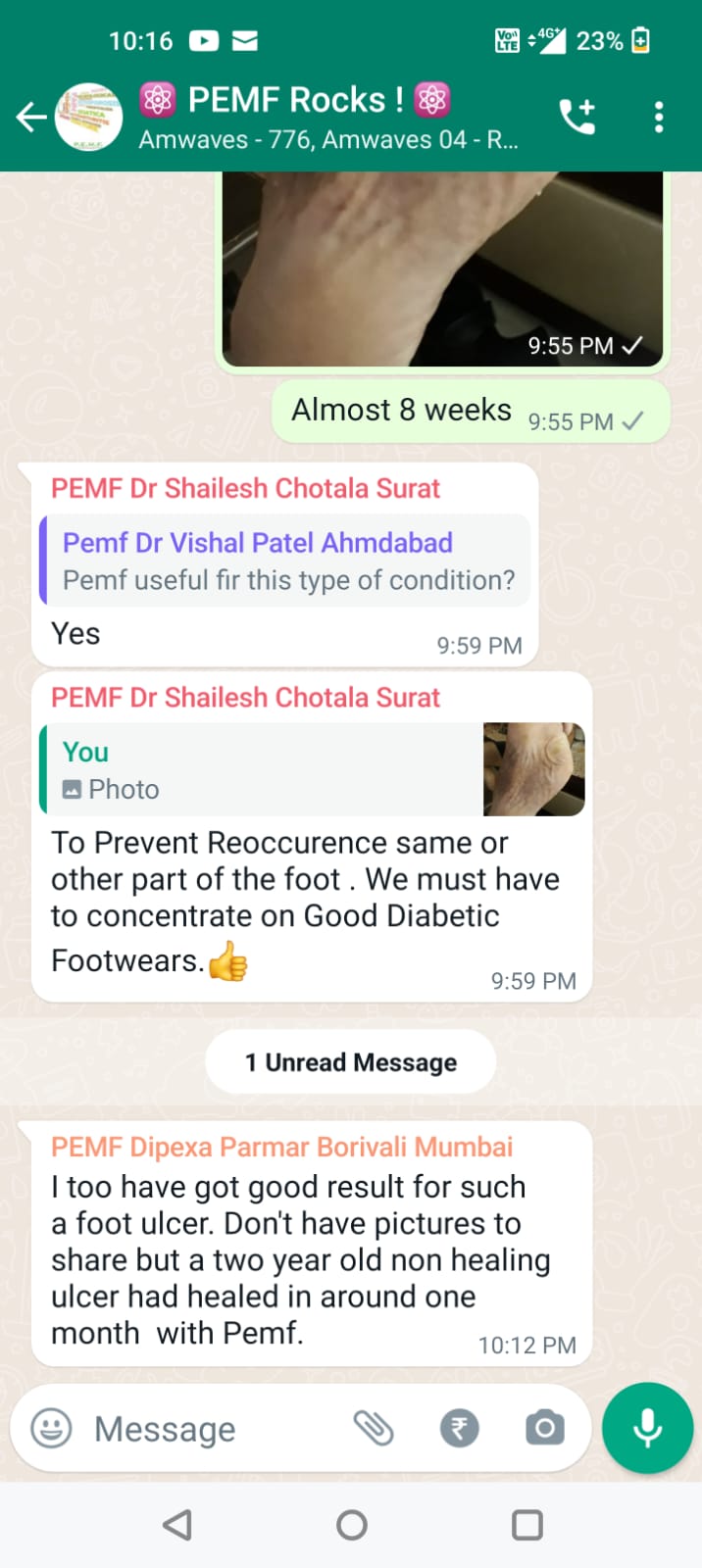The height and width of the screenshot is (1568, 702).
Task: Tap the 1 Unread Message divider
Action: (351, 1062)
